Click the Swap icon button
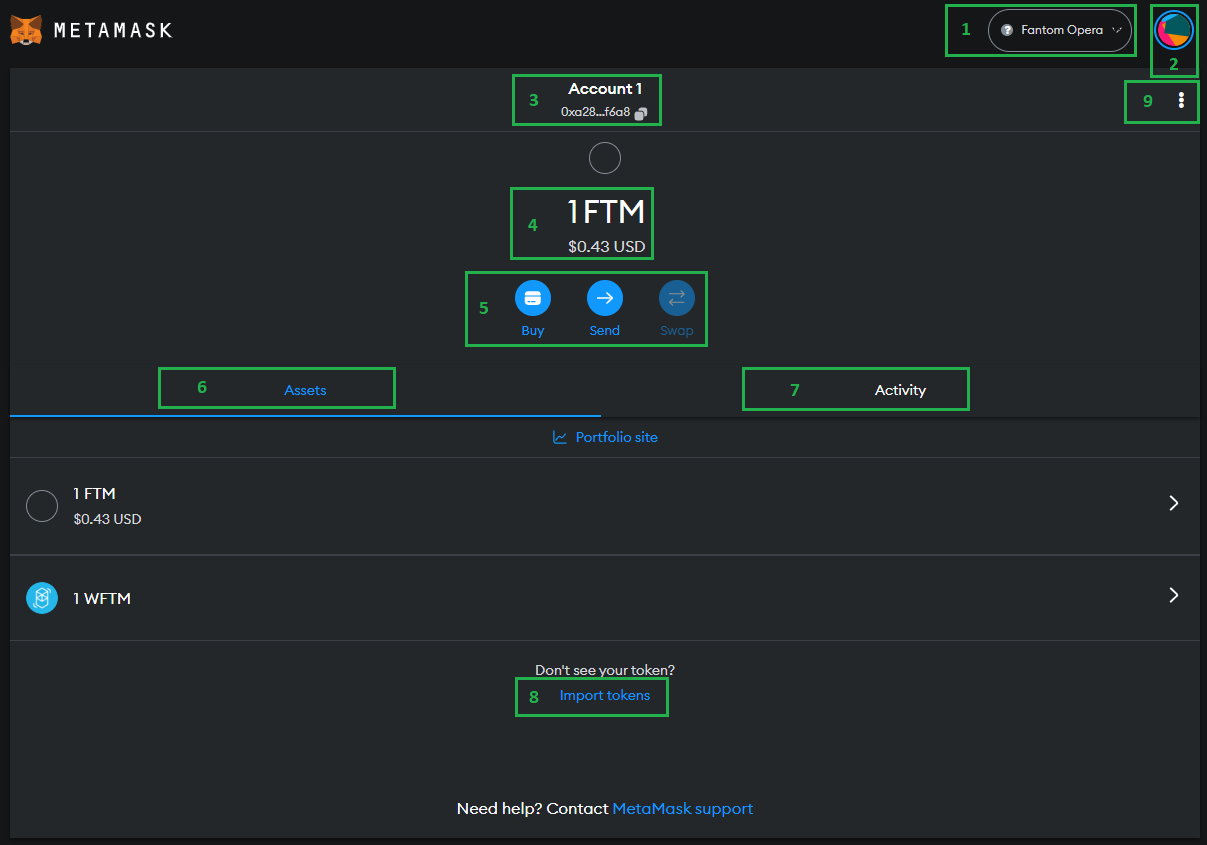Screen dimensions: 1207x845 pos(677,298)
